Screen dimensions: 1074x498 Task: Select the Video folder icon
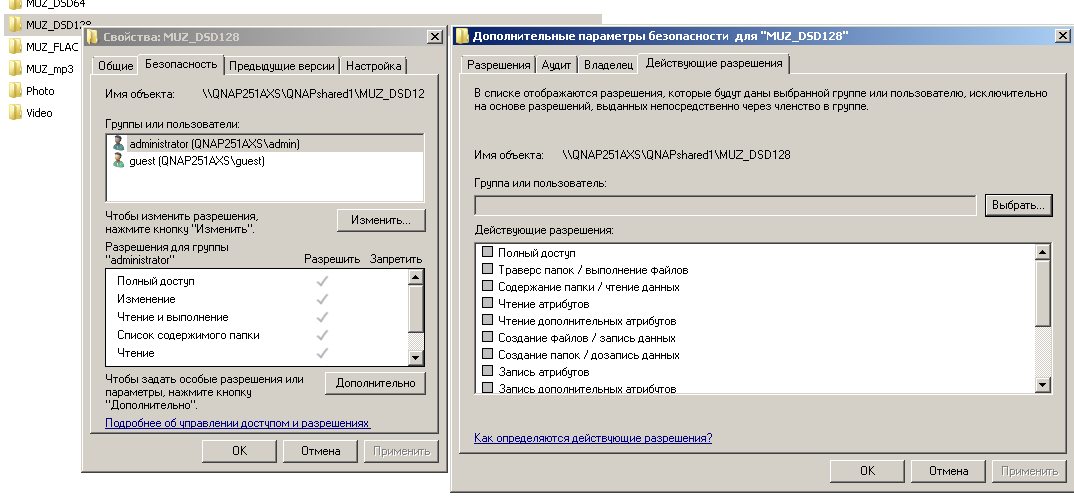(x=15, y=113)
